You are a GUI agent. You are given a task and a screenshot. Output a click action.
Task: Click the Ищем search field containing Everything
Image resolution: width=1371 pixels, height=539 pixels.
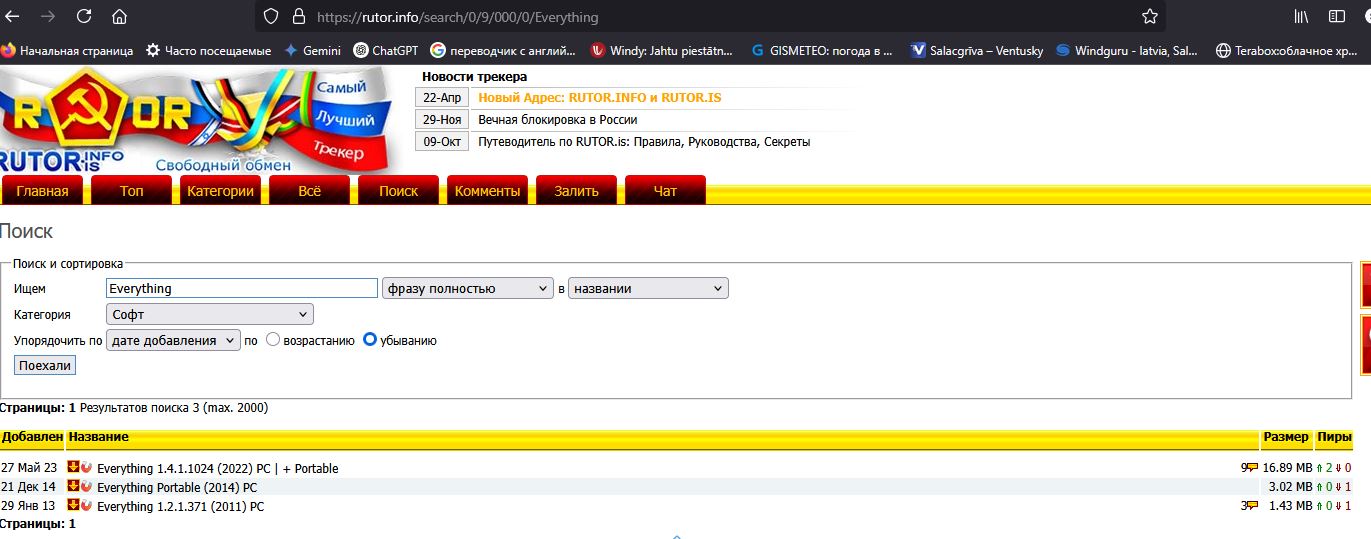(242, 288)
